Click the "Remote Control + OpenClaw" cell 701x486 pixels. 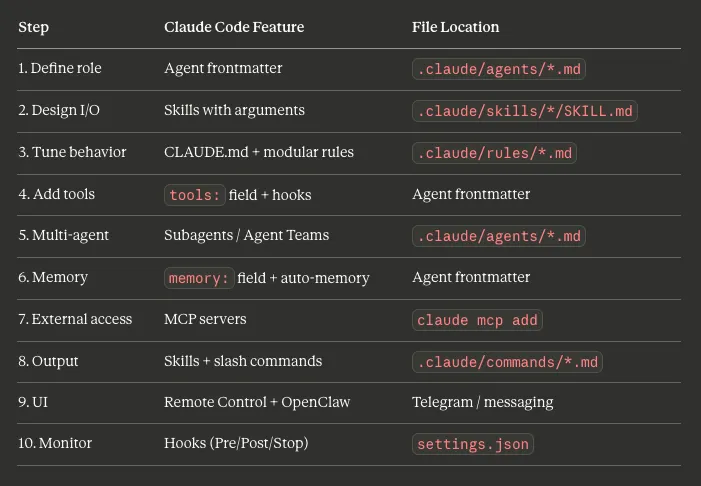[257, 402]
